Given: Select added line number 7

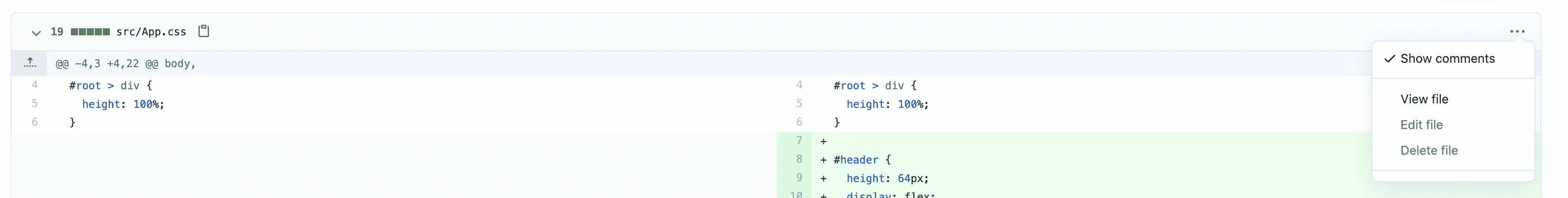Looking at the screenshot, I should point(799,141).
